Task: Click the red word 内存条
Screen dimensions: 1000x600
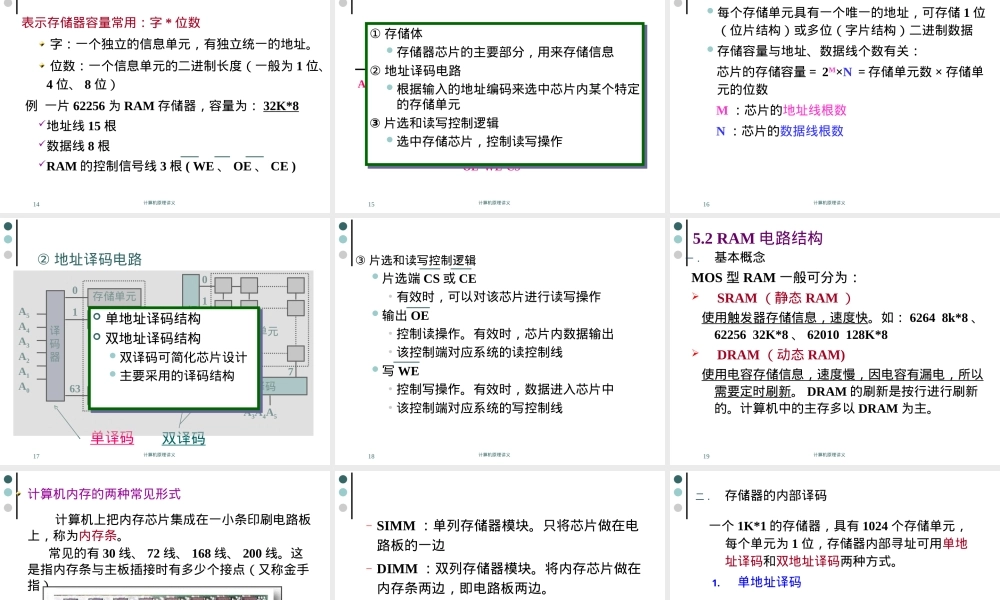Action: 98,536
